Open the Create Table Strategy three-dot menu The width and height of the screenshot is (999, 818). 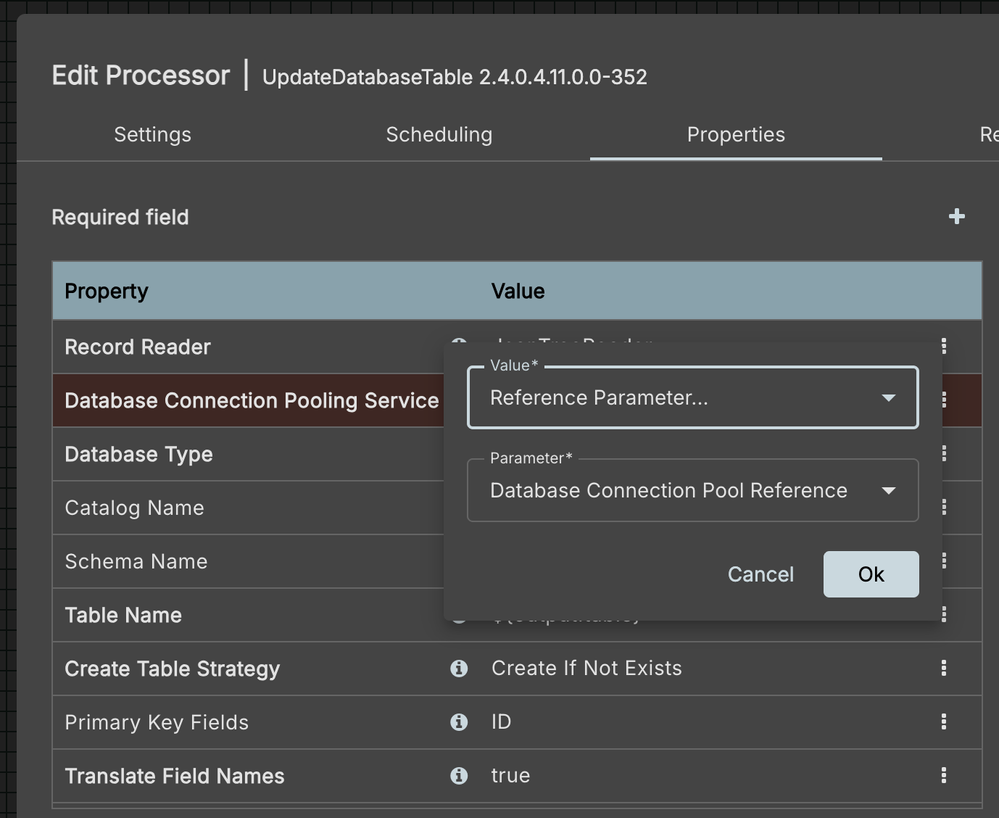point(943,668)
